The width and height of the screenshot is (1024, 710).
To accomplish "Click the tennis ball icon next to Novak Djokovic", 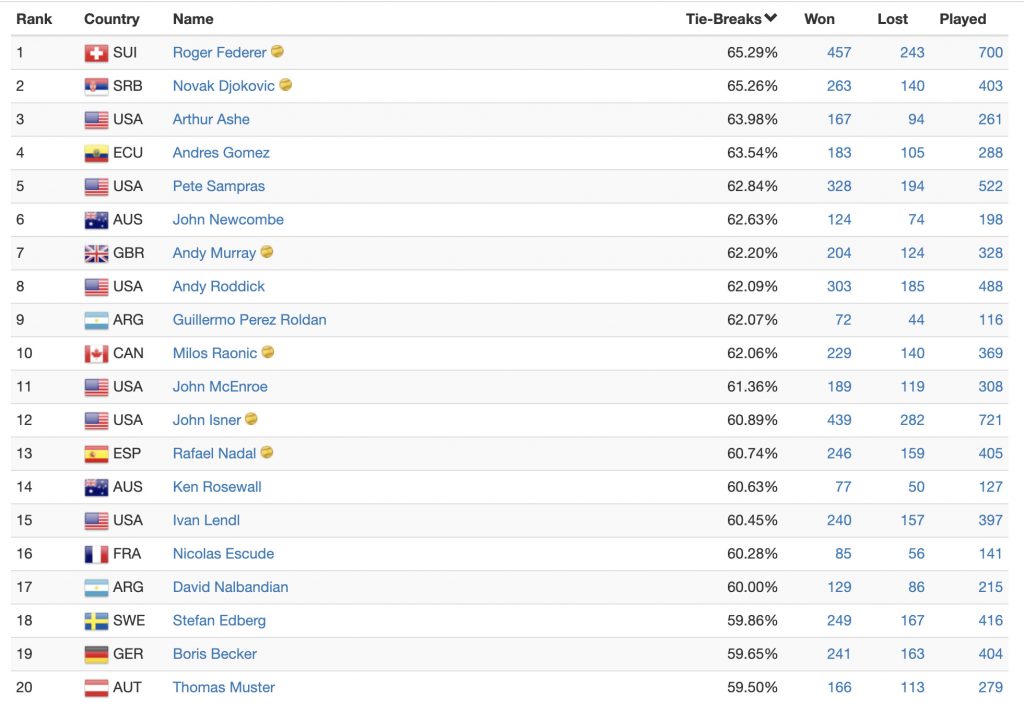I will (x=285, y=84).
